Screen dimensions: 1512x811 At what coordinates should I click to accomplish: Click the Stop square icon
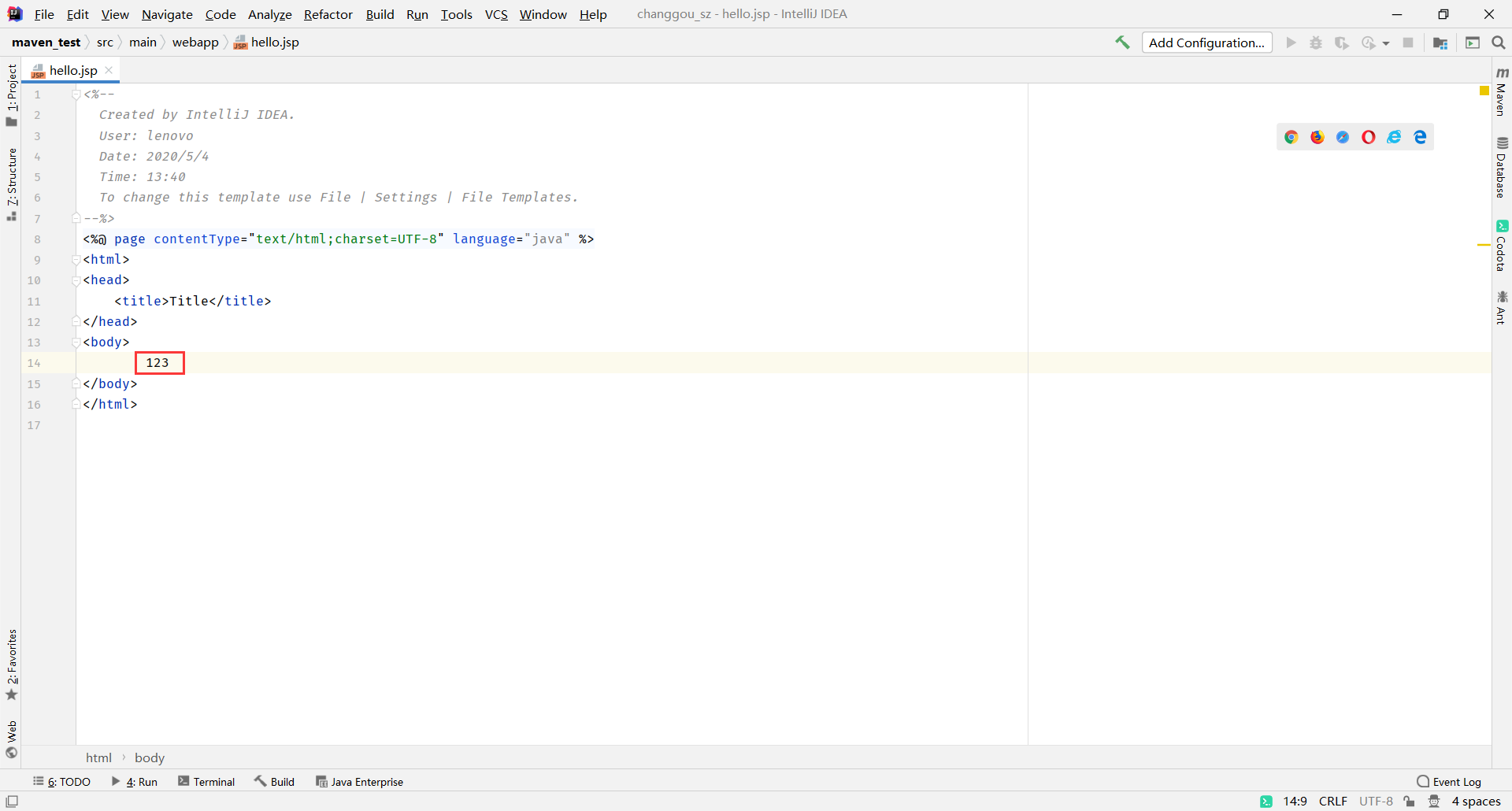click(x=1408, y=43)
